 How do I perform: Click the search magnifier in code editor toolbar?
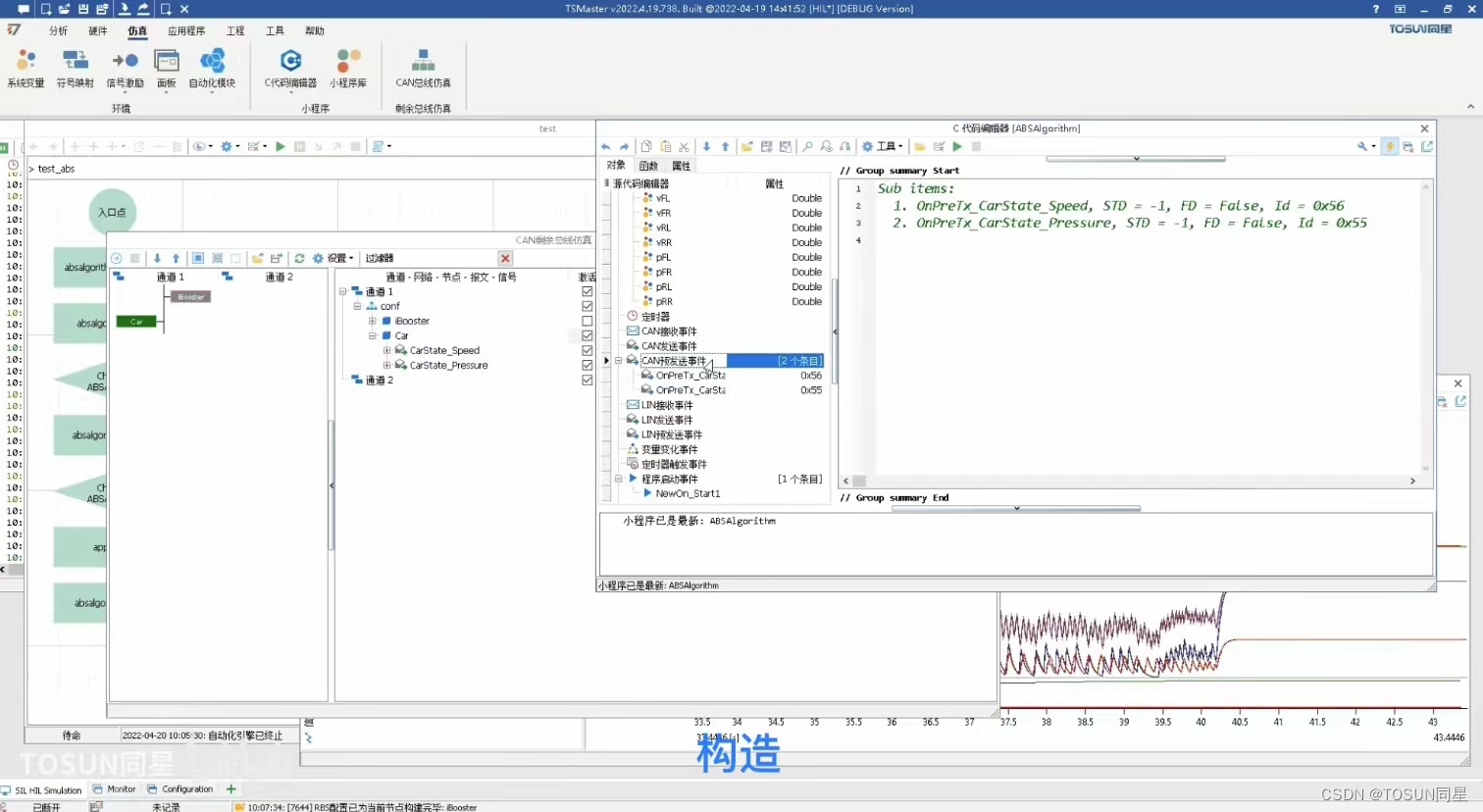[x=807, y=147]
